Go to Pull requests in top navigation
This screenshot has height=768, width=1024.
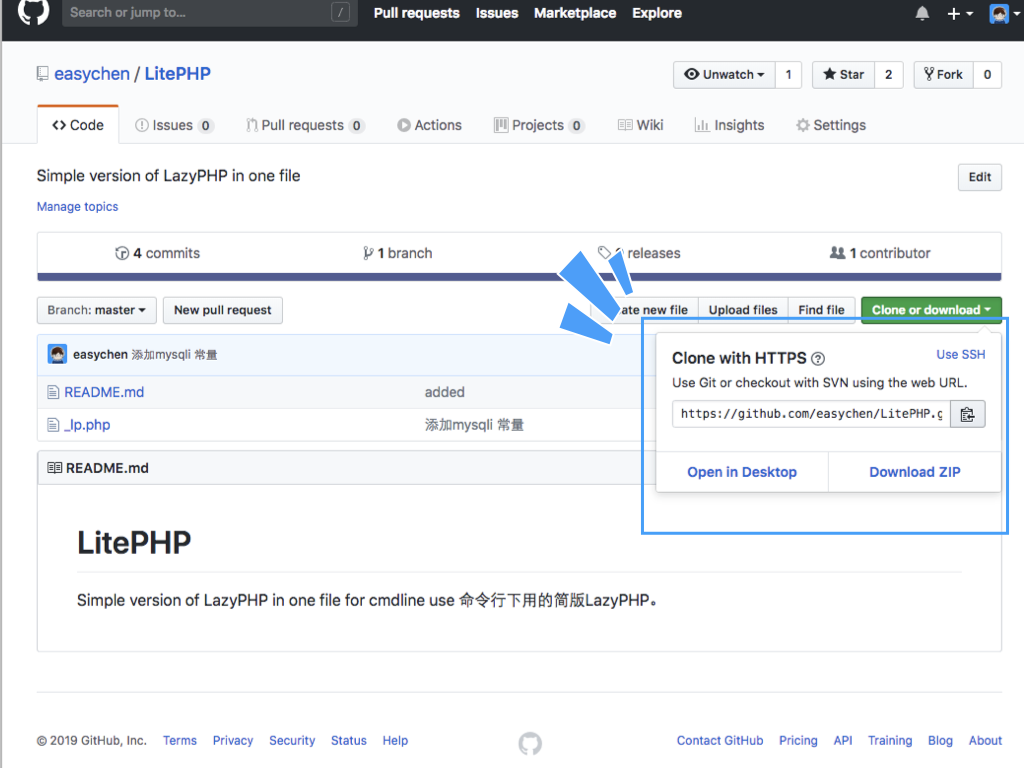point(416,13)
